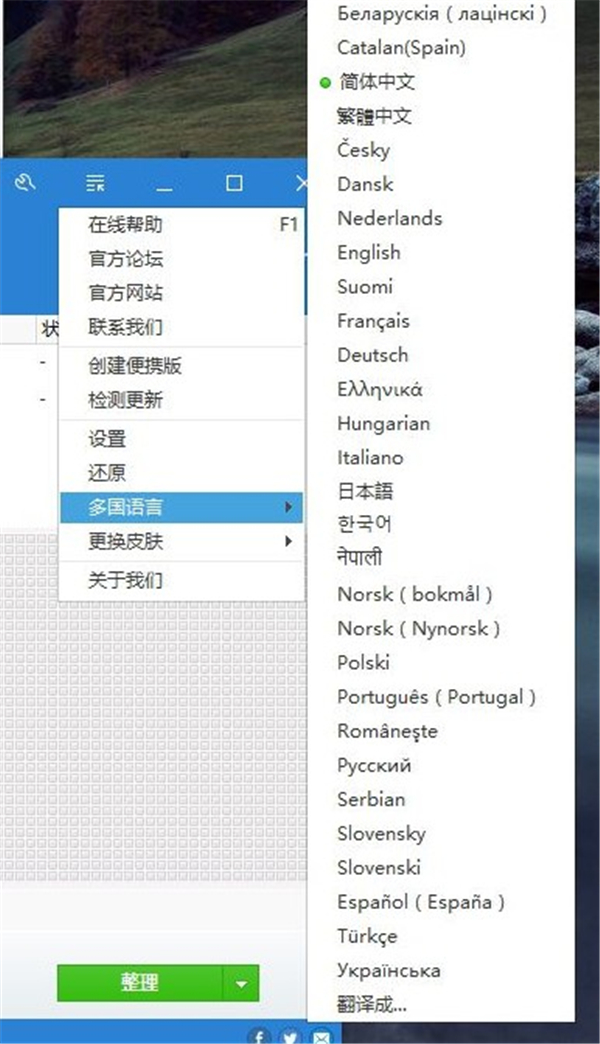Screen dimensions: 600x1044
Task: Switch language to English
Action: click(x=368, y=252)
